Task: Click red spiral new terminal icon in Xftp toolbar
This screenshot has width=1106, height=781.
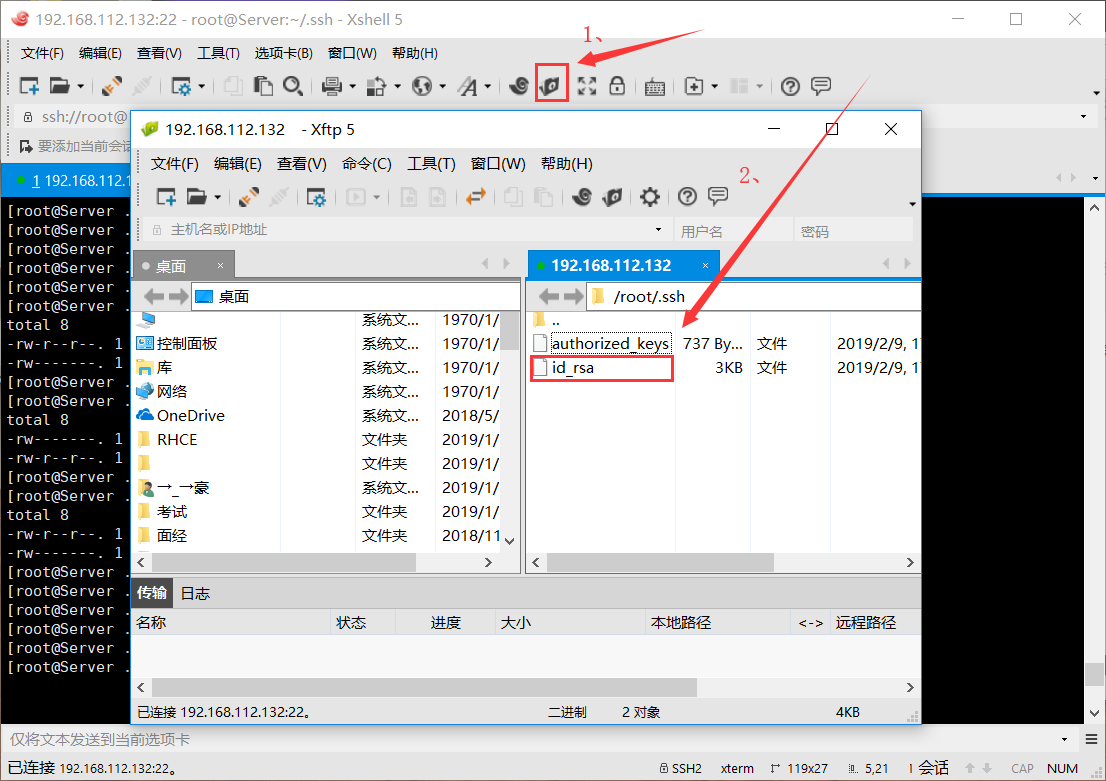Action: click(582, 197)
